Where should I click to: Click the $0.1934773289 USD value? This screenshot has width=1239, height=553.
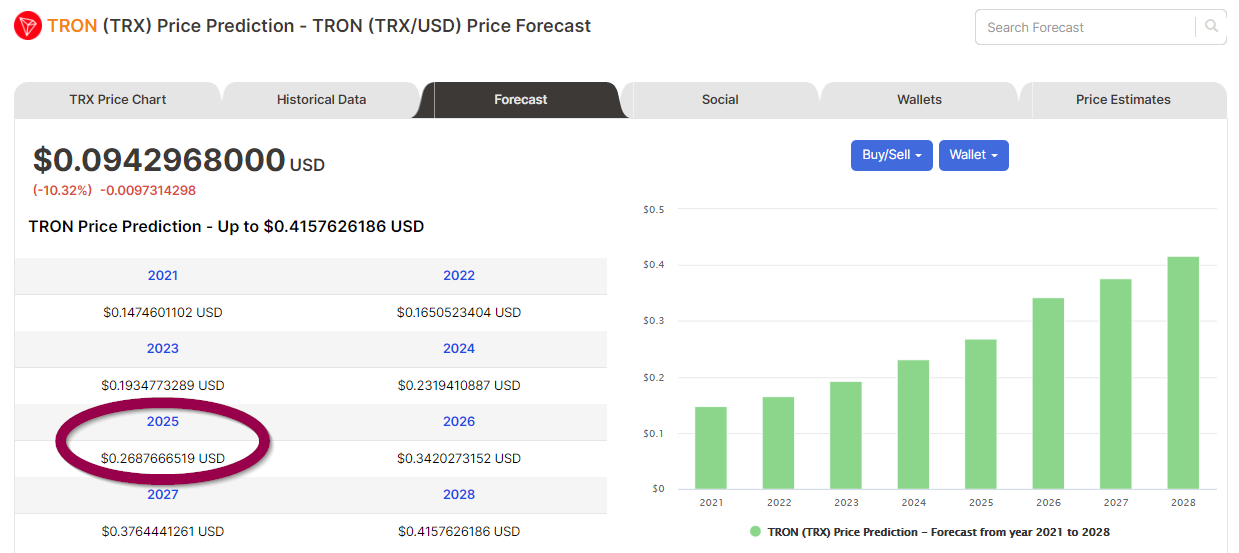163,385
